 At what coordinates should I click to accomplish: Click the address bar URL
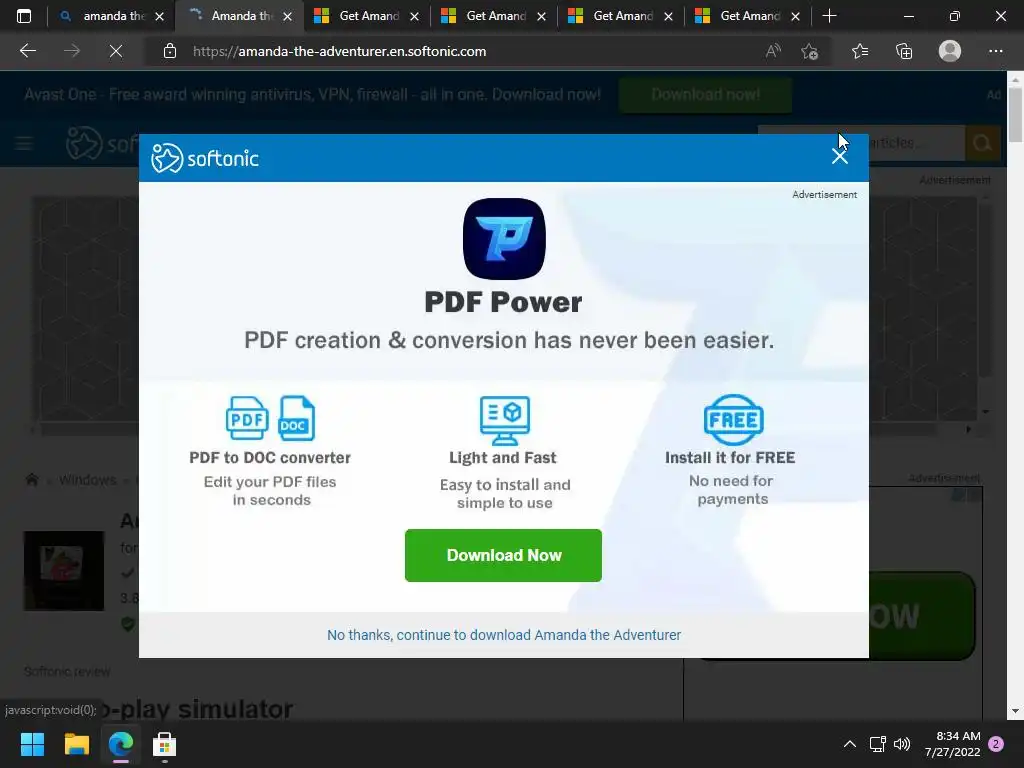point(339,51)
